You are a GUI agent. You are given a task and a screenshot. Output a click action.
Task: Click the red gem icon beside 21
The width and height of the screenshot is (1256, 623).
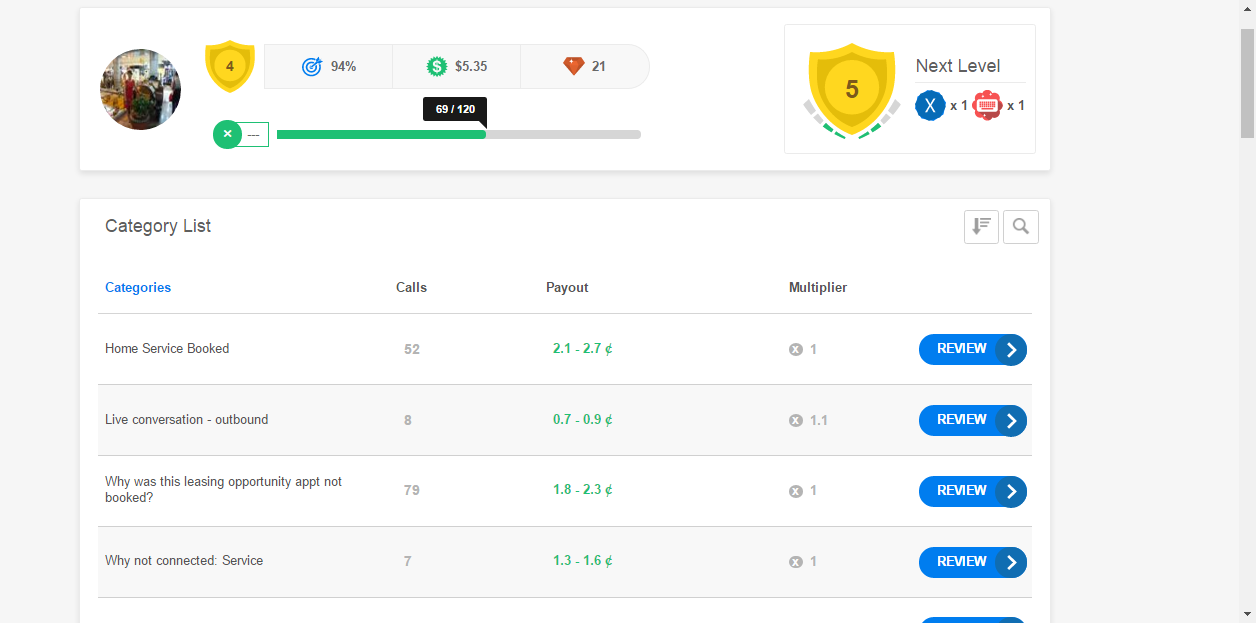pyautogui.click(x=573, y=67)
